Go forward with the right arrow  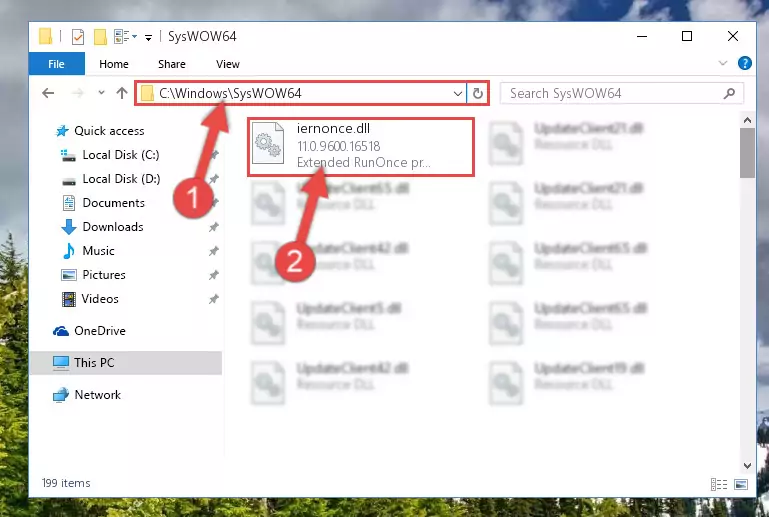pyautogui.click(x=77, y=93)
